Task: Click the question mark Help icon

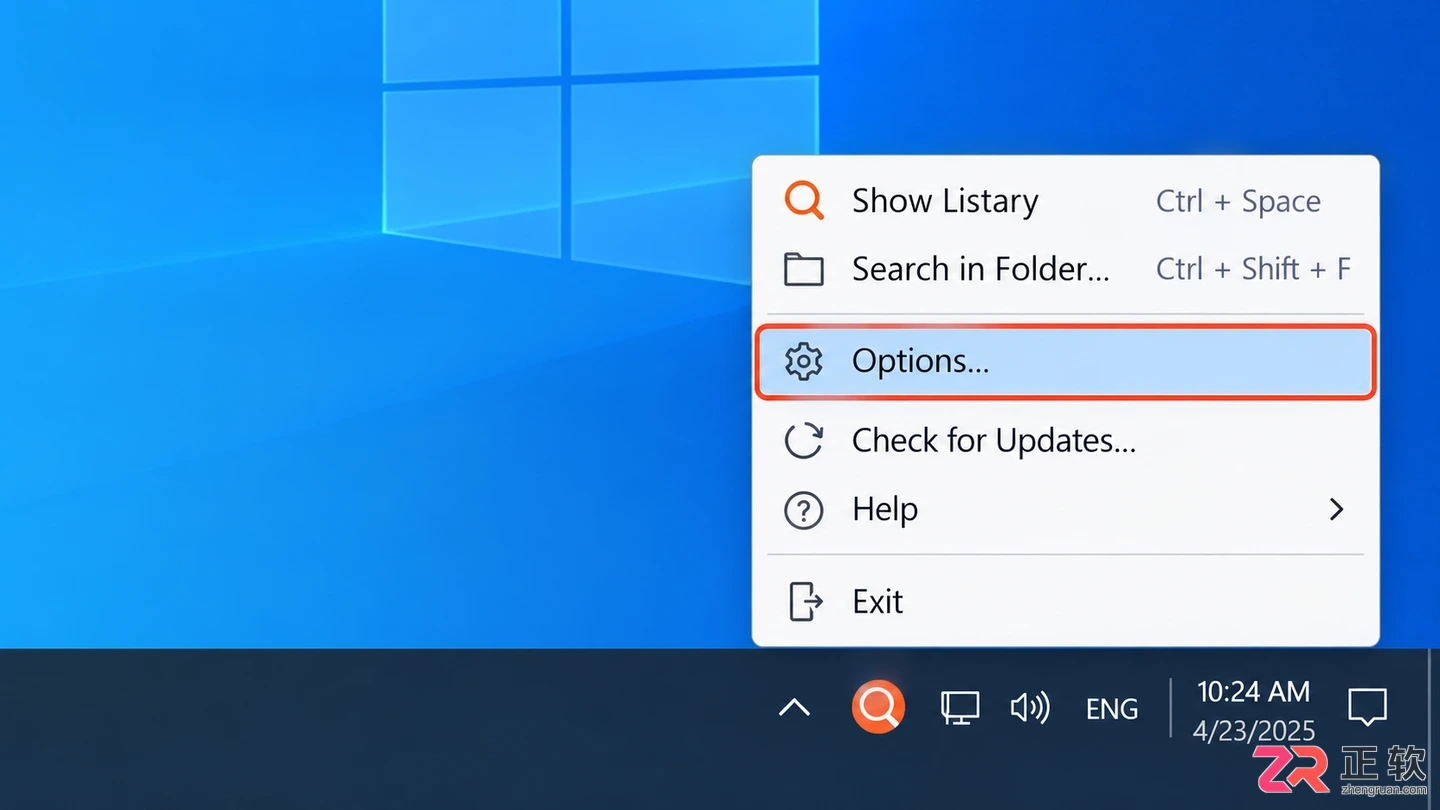Action: pyautogui.click(x=804, y=510)
